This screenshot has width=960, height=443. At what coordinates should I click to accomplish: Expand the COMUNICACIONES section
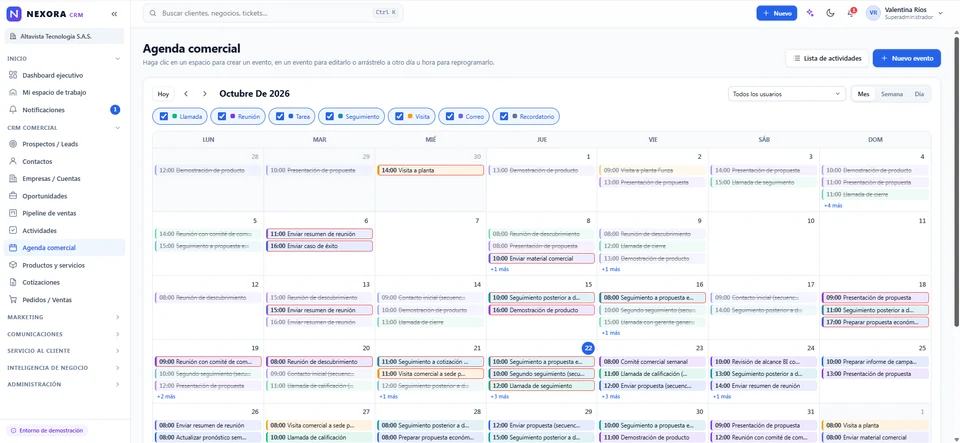tap(118, 334)
